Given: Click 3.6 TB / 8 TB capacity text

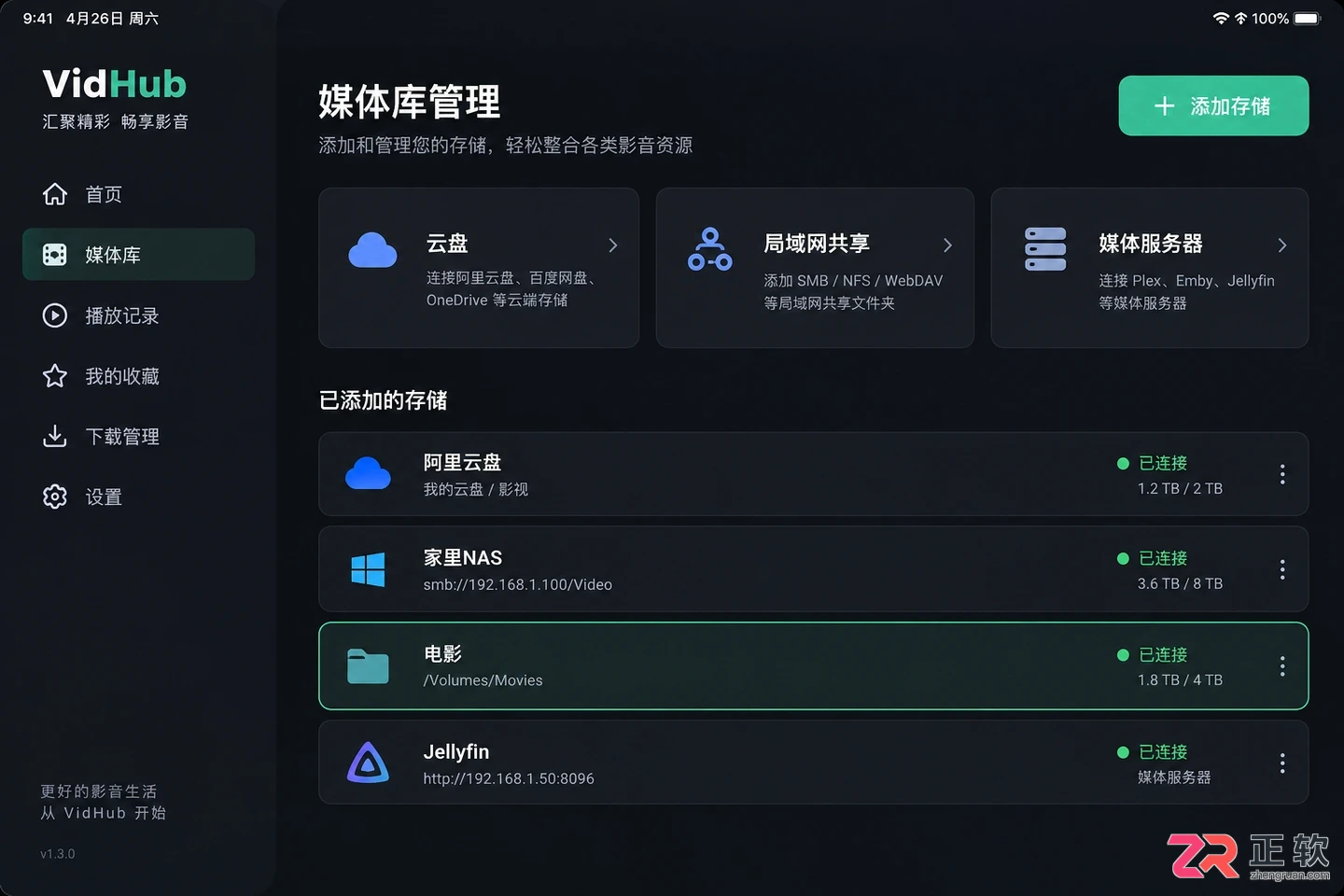Looking at the screenshot, I should [x=1180, y=584].
